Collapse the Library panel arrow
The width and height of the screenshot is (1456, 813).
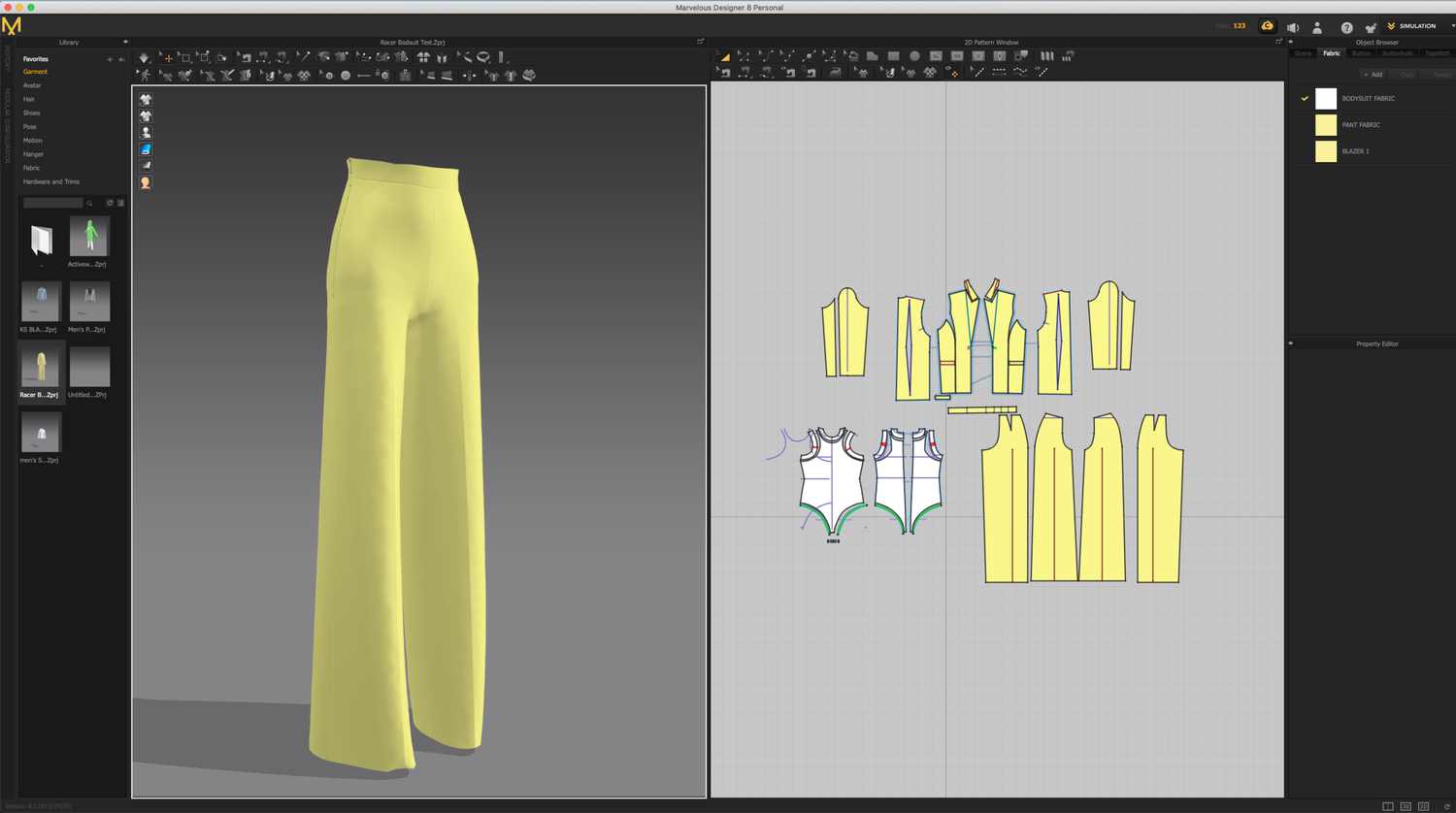[x=125, y=42]
